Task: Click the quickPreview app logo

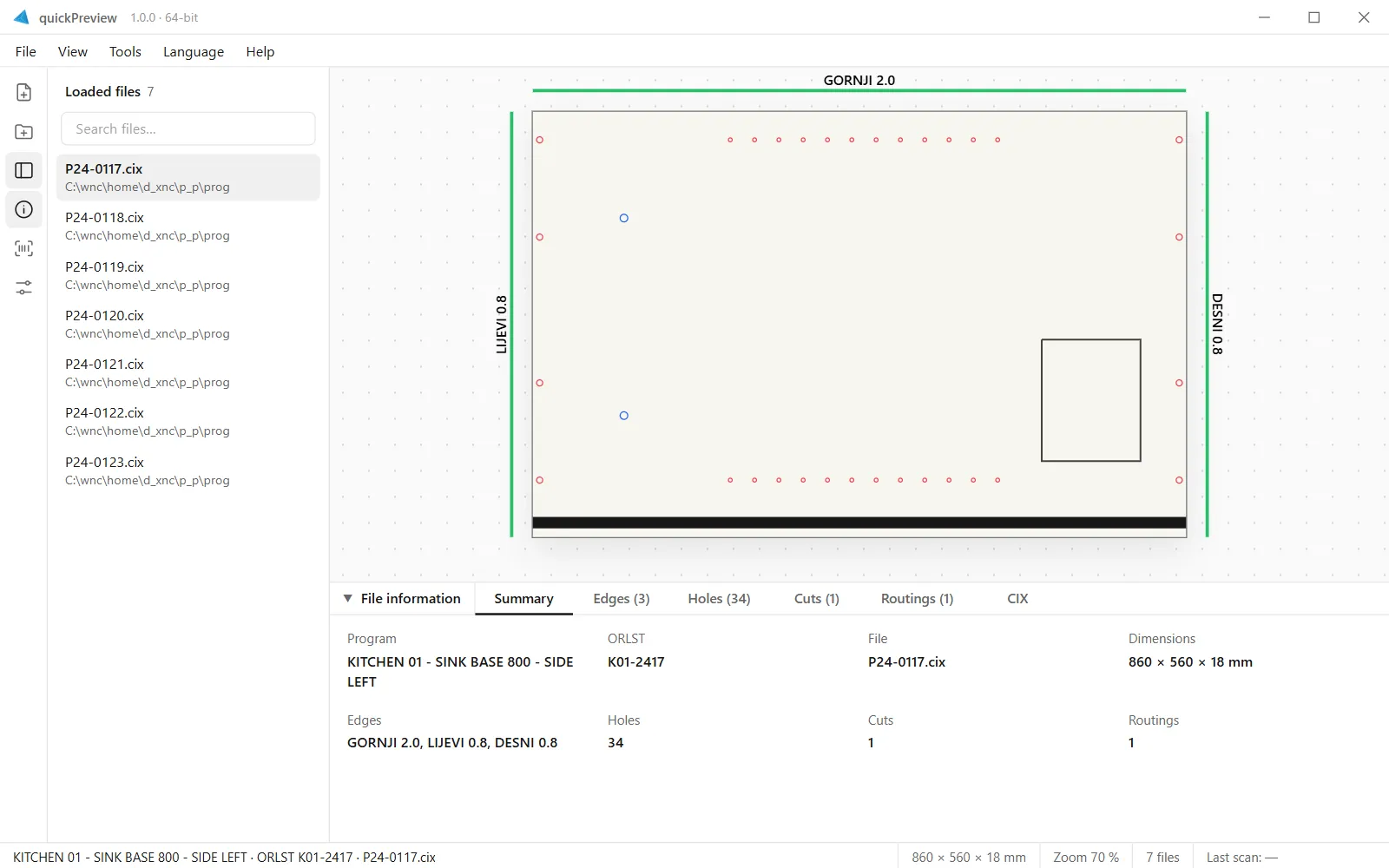Action: 21,17
